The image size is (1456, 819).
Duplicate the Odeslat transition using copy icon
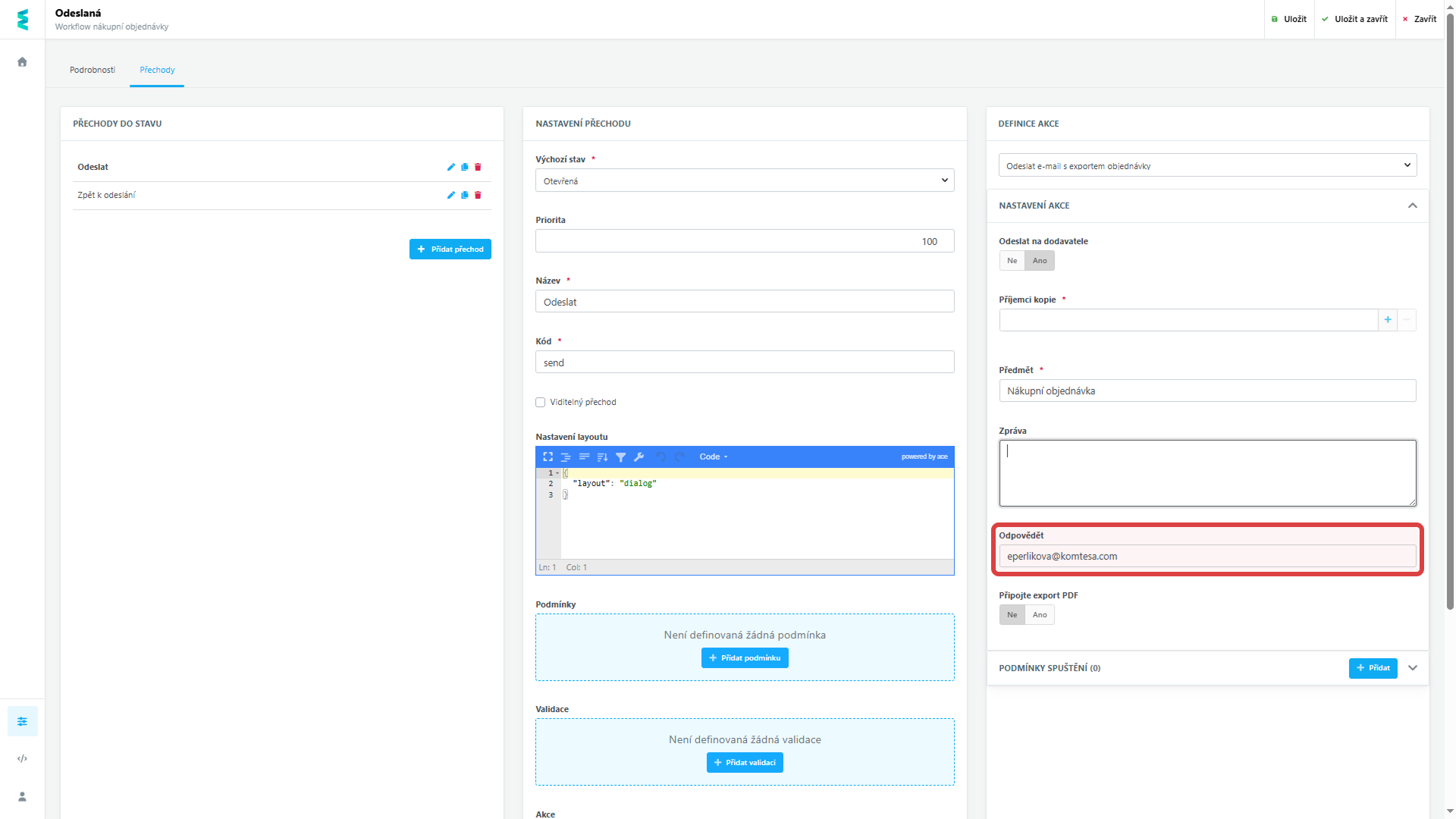pos(465,167)
